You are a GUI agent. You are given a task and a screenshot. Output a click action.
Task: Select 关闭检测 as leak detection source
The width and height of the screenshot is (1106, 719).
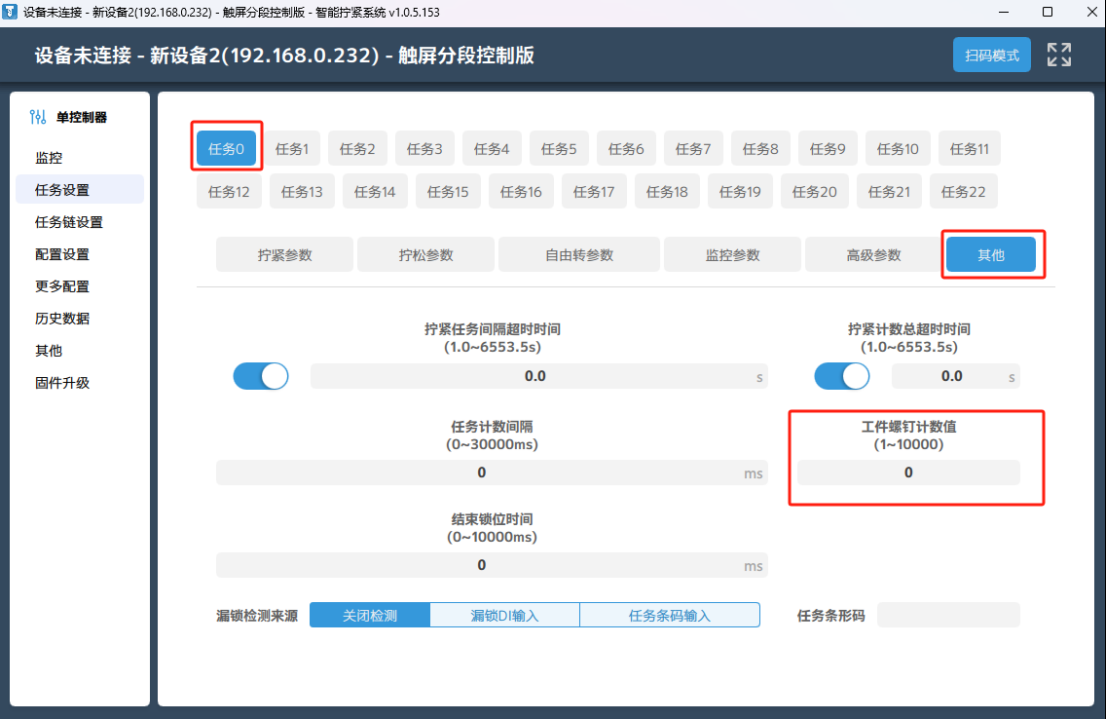(370, 615)
